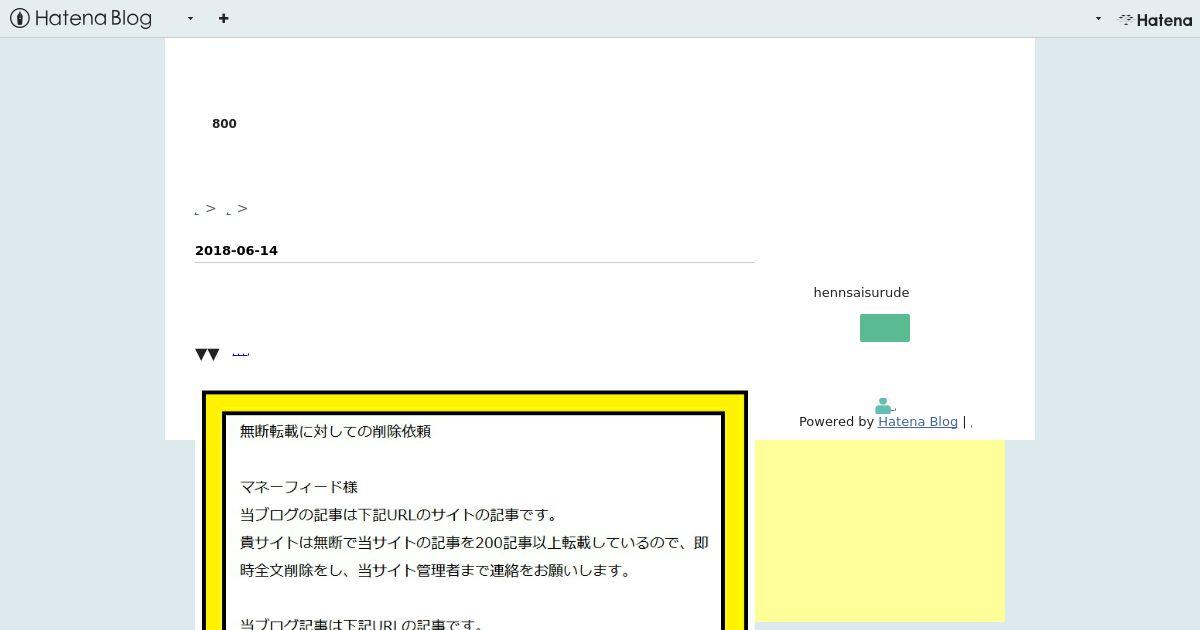The height and width of the screenshot is (630, 1200).
Task: Click the line 当ブログの記事は下記URLのサイトの記事です。
Action: (x=399, y=516)
